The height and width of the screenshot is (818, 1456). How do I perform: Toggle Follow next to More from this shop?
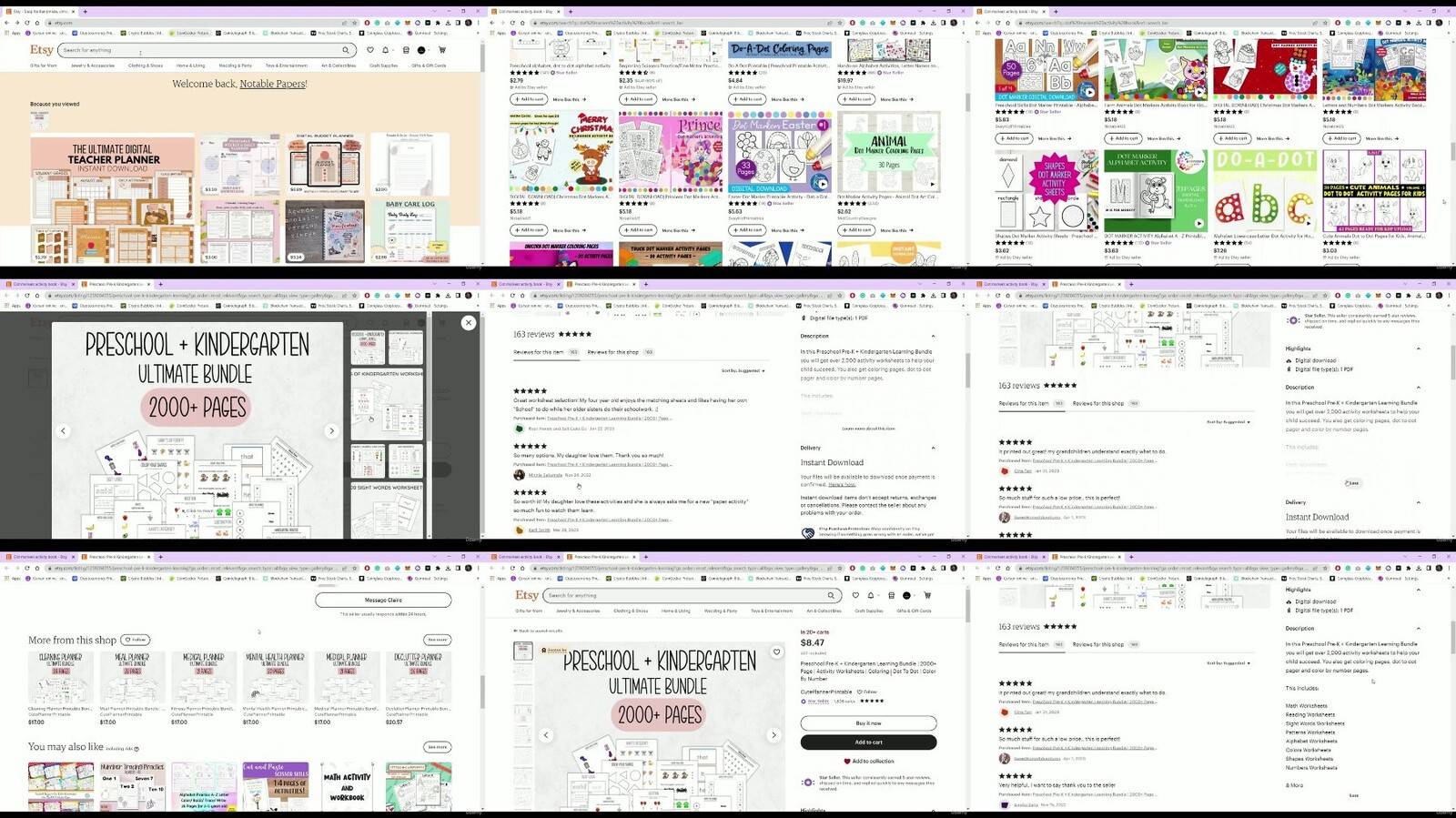pos(136,640)
